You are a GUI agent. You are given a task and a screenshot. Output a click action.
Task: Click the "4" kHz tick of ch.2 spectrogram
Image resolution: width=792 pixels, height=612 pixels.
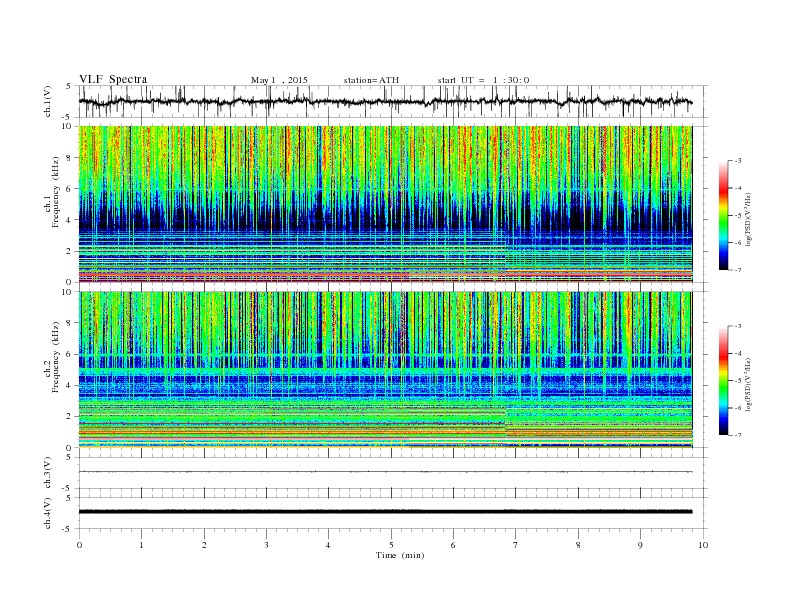[69, 385]
